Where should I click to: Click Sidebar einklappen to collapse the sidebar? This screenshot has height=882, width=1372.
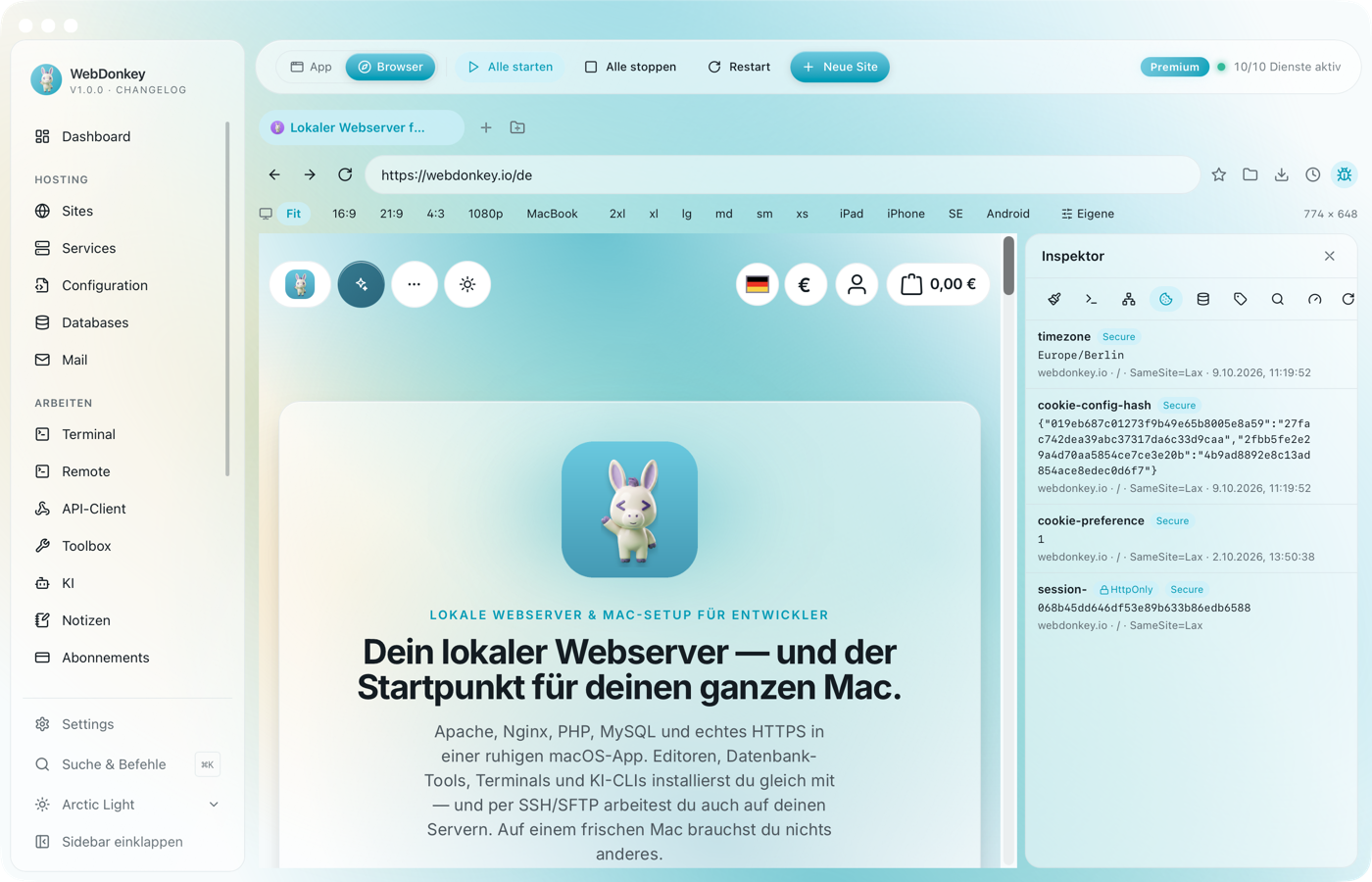127,842
